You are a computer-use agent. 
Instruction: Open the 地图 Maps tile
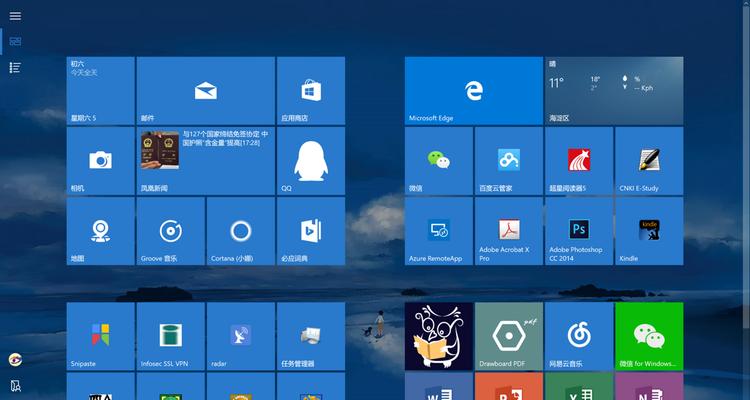100,231
